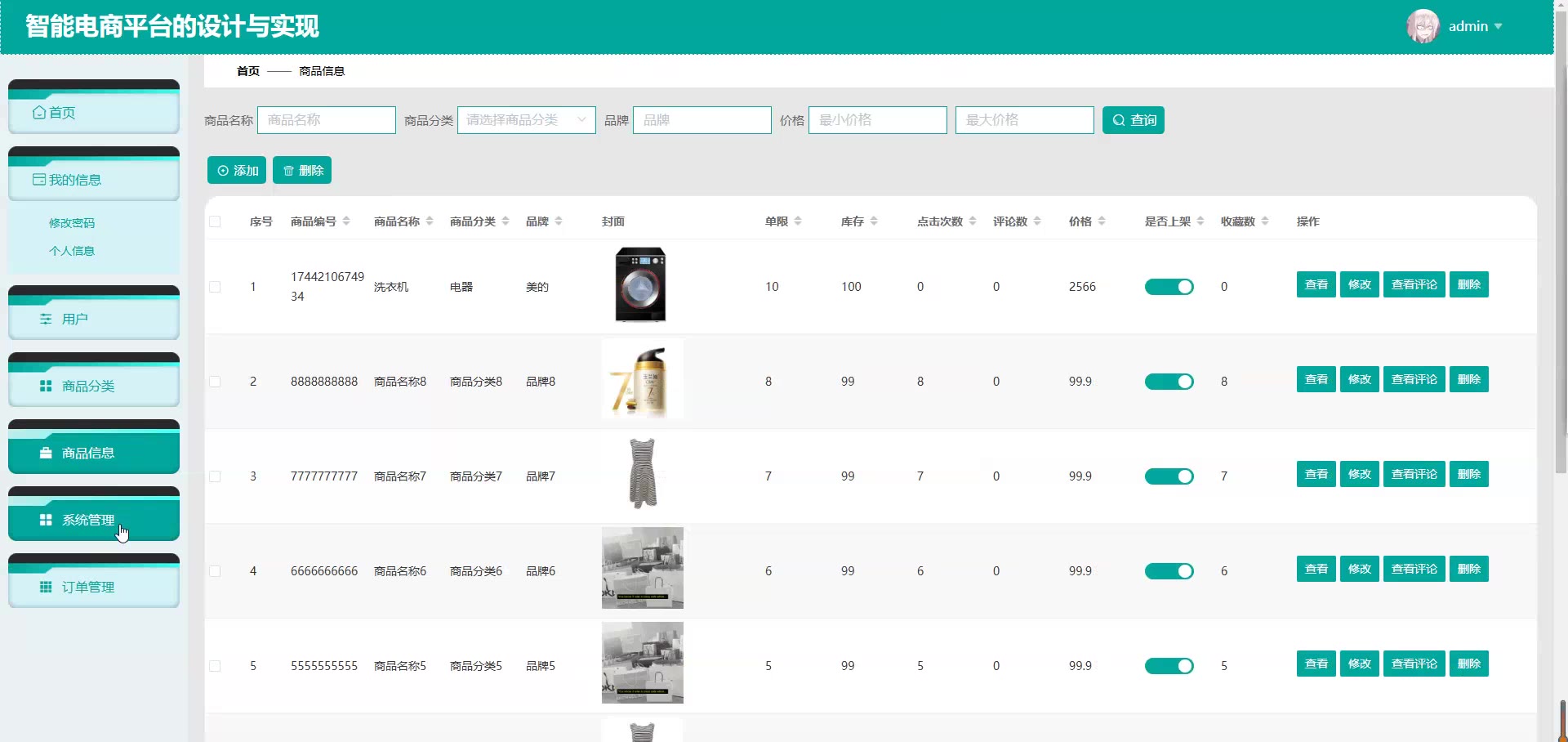This screenshot has height=742, width=1568.
Task: Click the 商品分类 grid icon
Action: (46, 387)
